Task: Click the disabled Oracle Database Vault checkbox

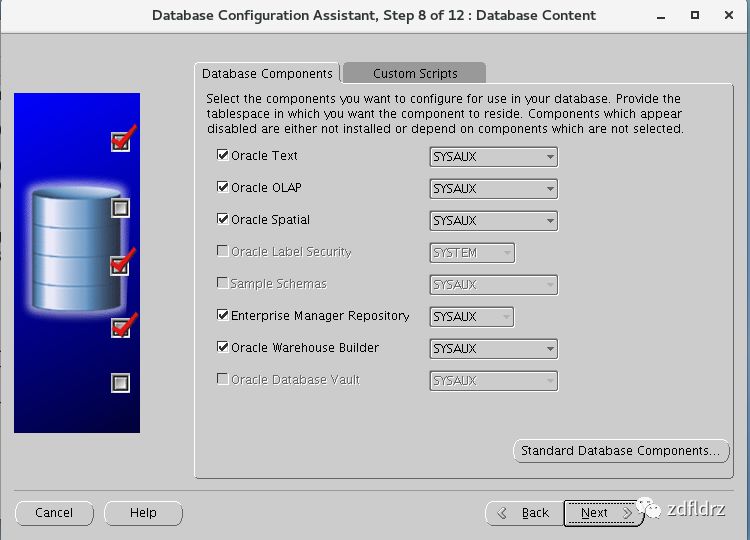Action: (x=222, y=379)
